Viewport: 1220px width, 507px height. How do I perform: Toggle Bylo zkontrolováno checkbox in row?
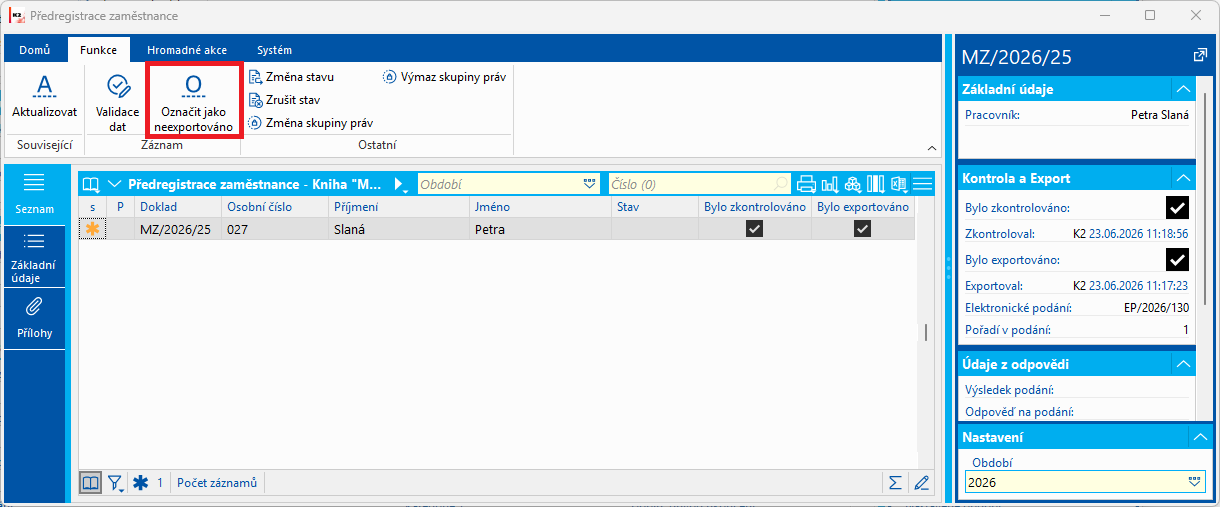click(x=754, y=229)
